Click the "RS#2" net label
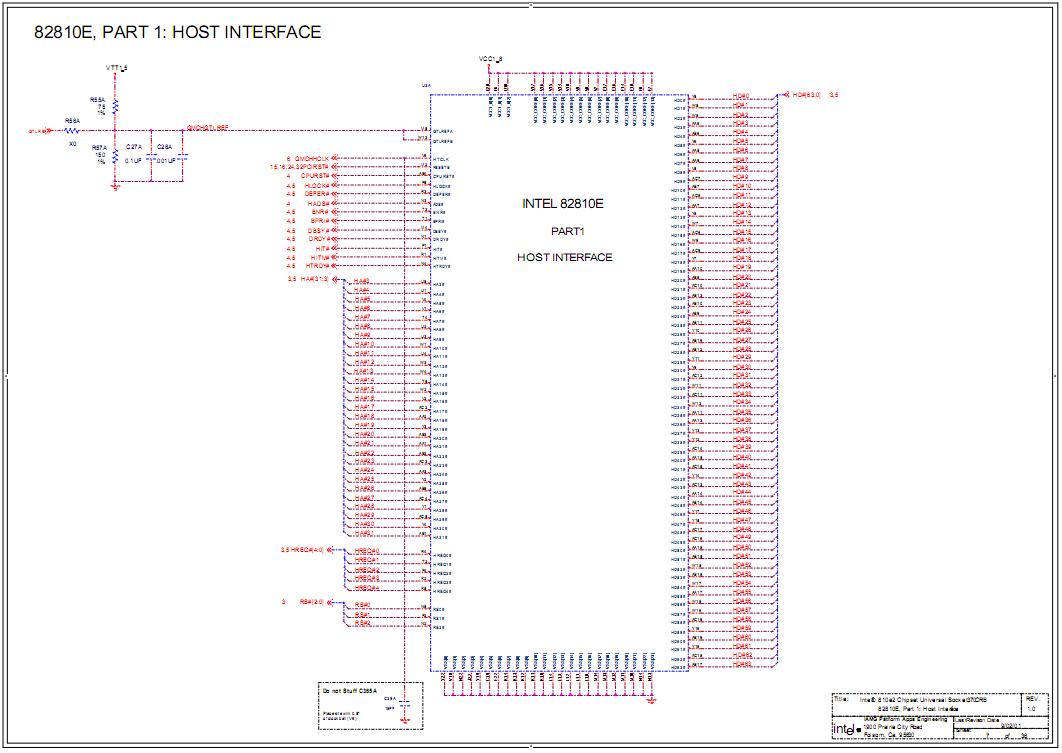1062x753 pixels. pos(362,623)
